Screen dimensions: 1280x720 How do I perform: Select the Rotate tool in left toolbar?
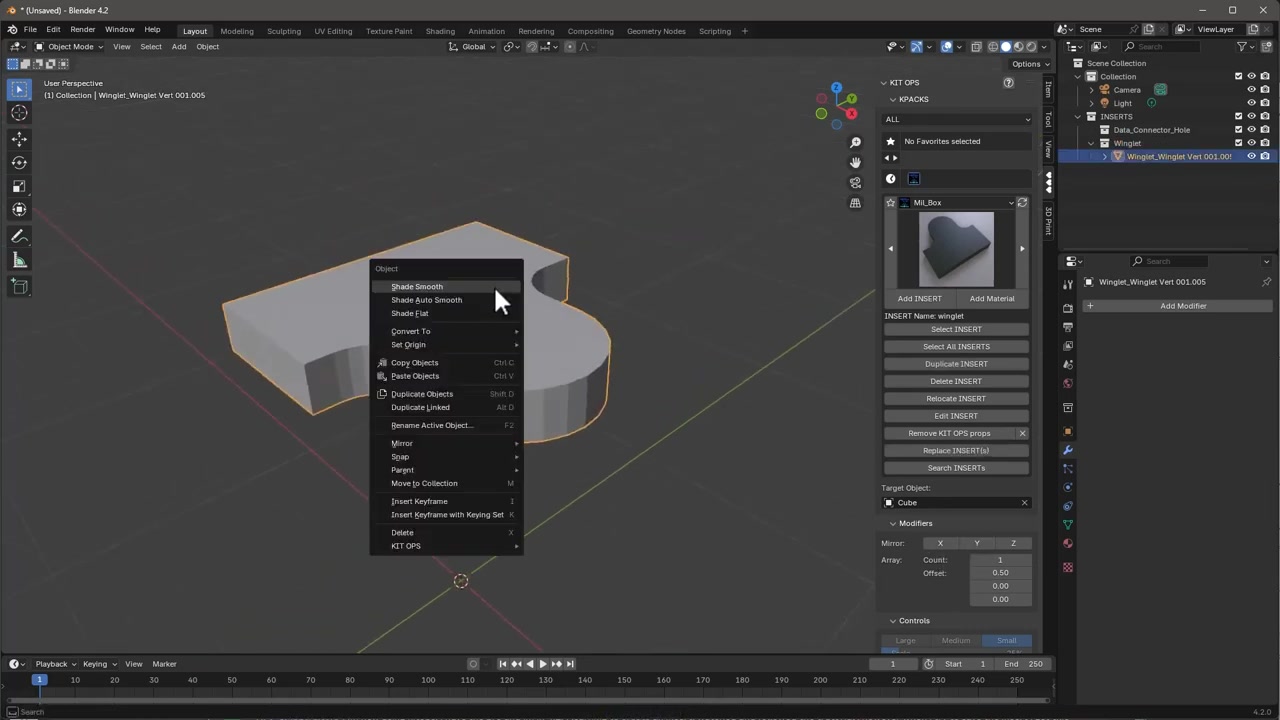coord(19,163)
